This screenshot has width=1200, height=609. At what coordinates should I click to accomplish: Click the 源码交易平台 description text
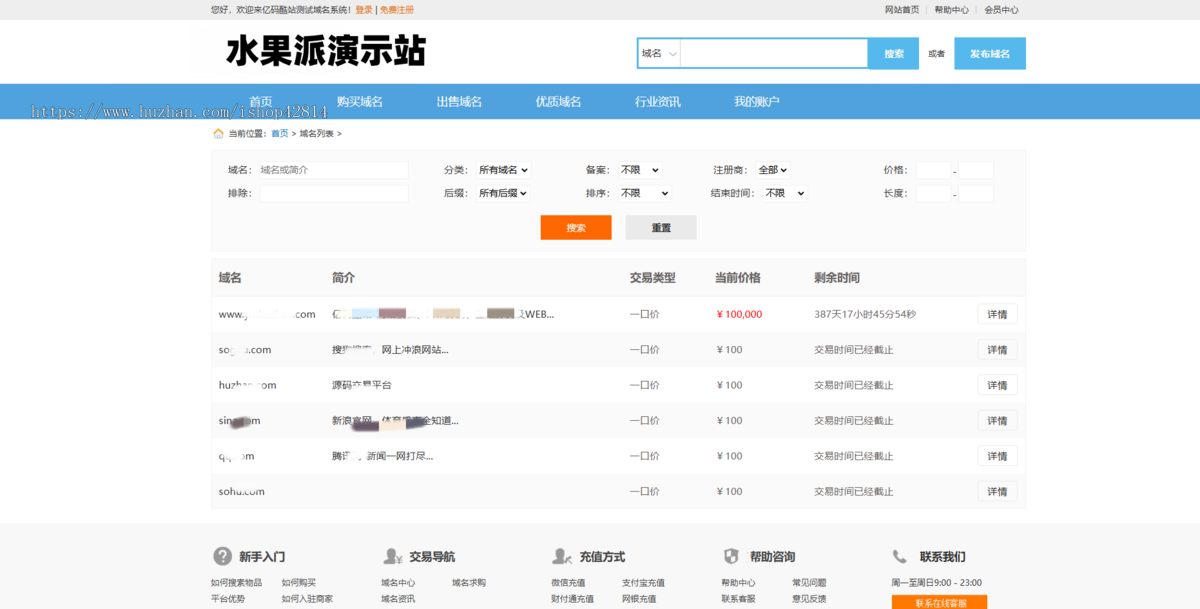click(362, 385)
